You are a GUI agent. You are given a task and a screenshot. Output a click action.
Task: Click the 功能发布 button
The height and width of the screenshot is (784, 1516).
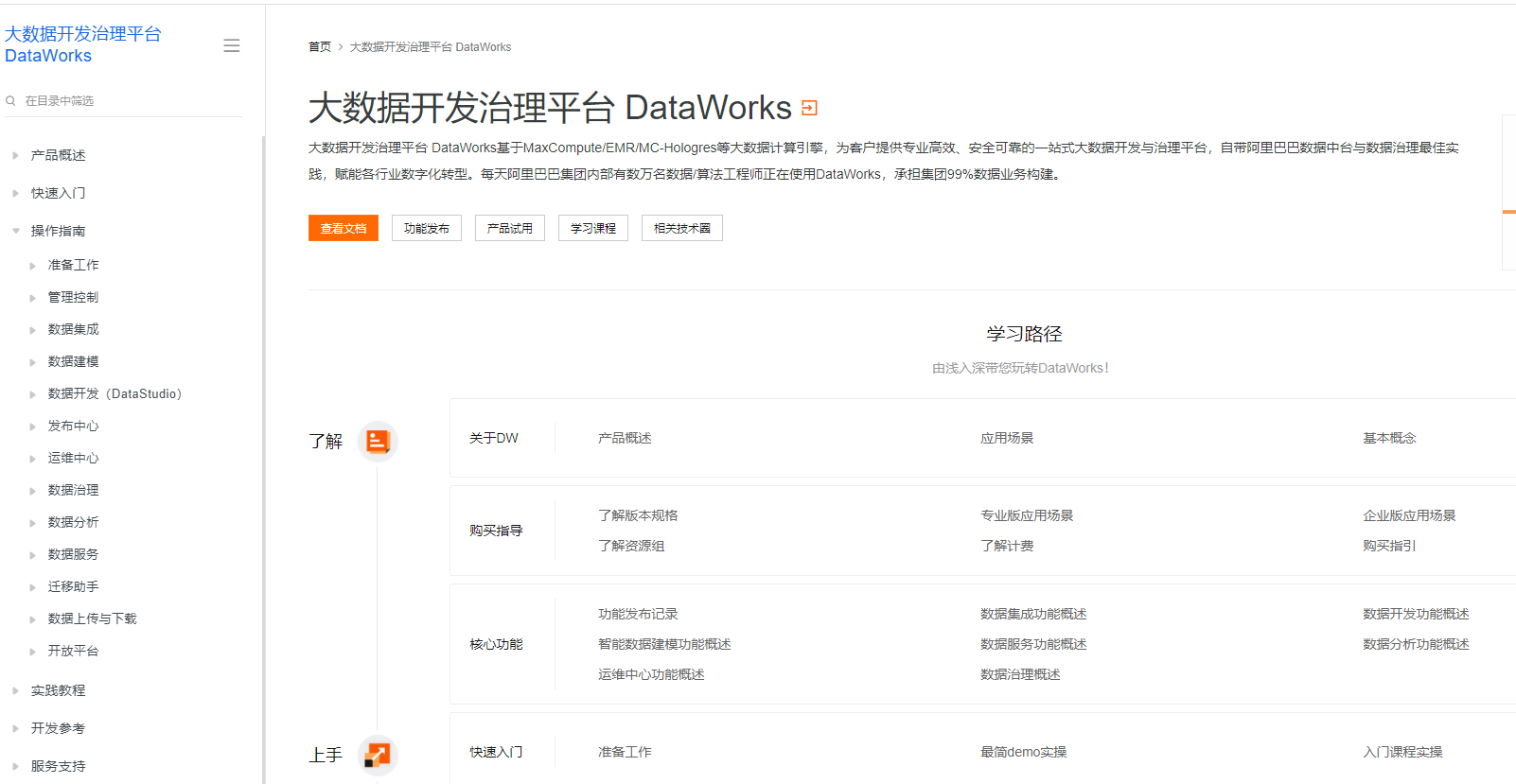coord(427,228)
